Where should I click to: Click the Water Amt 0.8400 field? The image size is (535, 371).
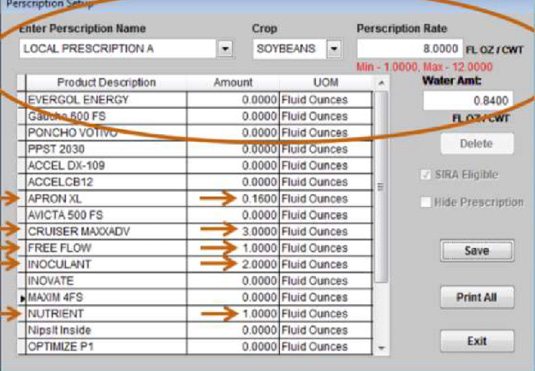[x=468, y=100]
